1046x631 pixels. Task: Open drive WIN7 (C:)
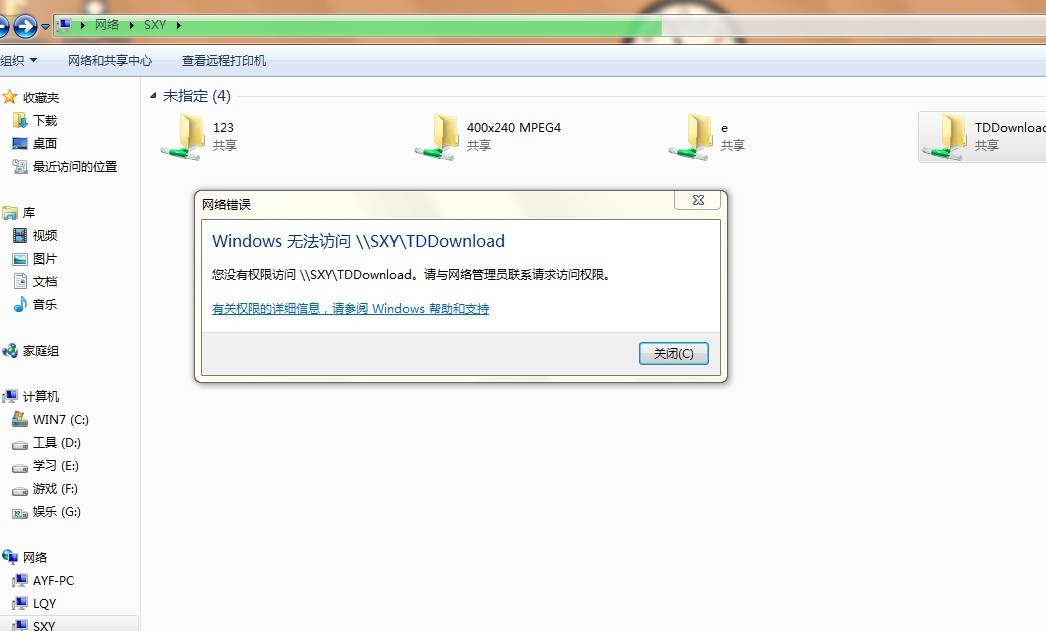point(61,420)
